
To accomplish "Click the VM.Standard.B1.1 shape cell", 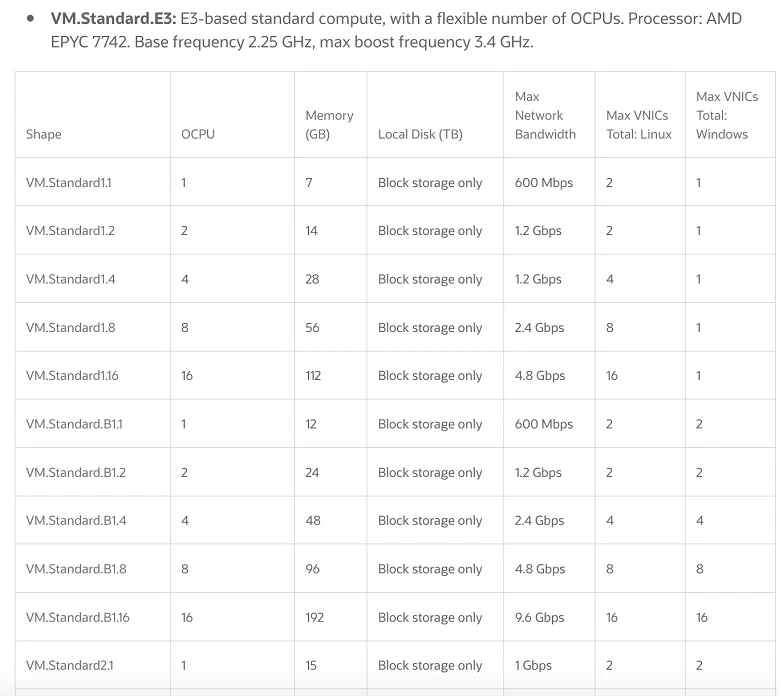I will pos(74,424).
